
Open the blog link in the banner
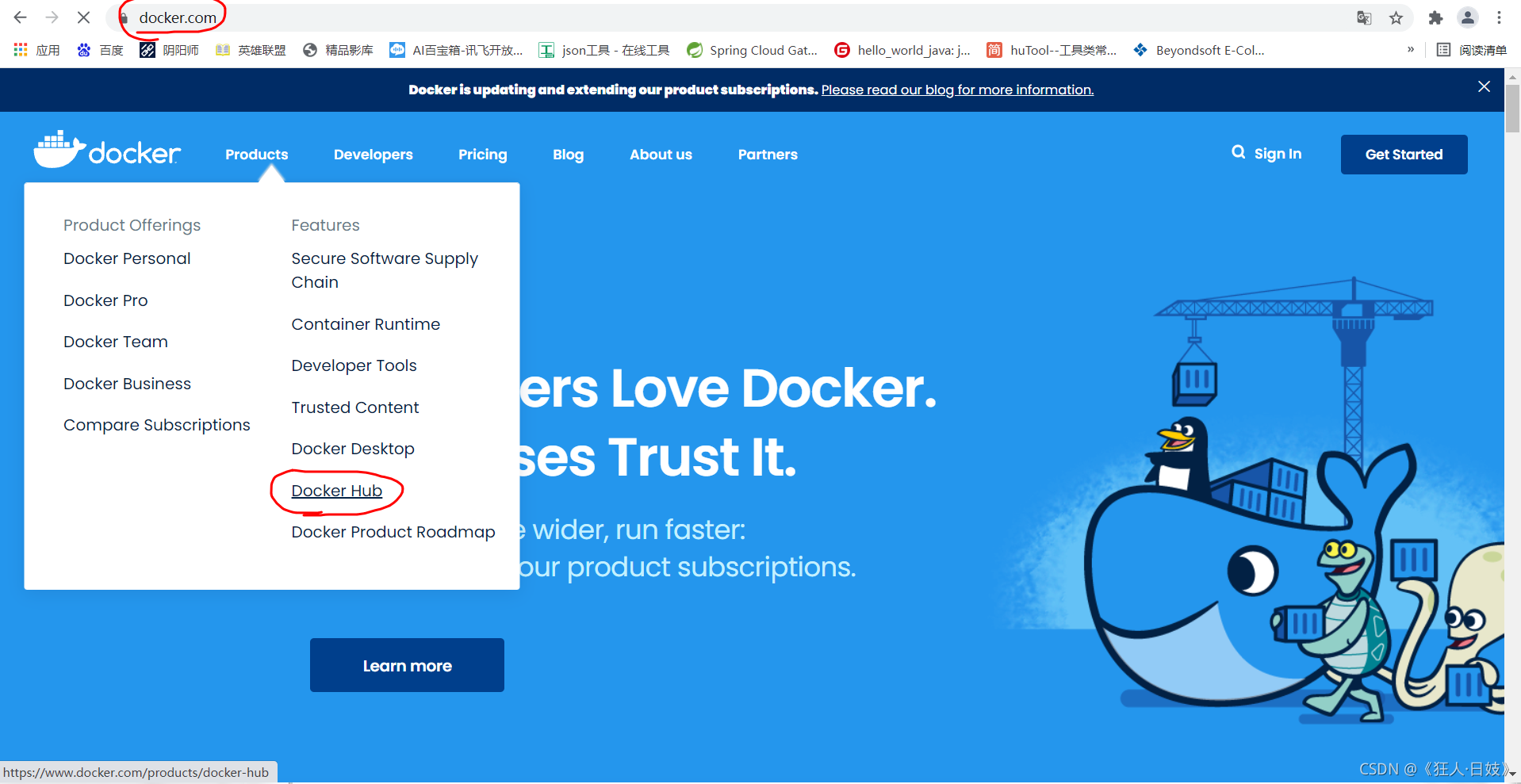pos(957,90)
